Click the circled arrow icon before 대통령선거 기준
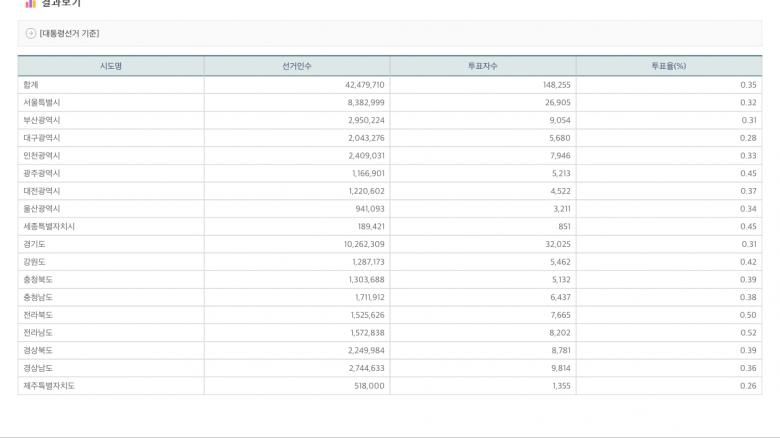 [x=30, y=34]
